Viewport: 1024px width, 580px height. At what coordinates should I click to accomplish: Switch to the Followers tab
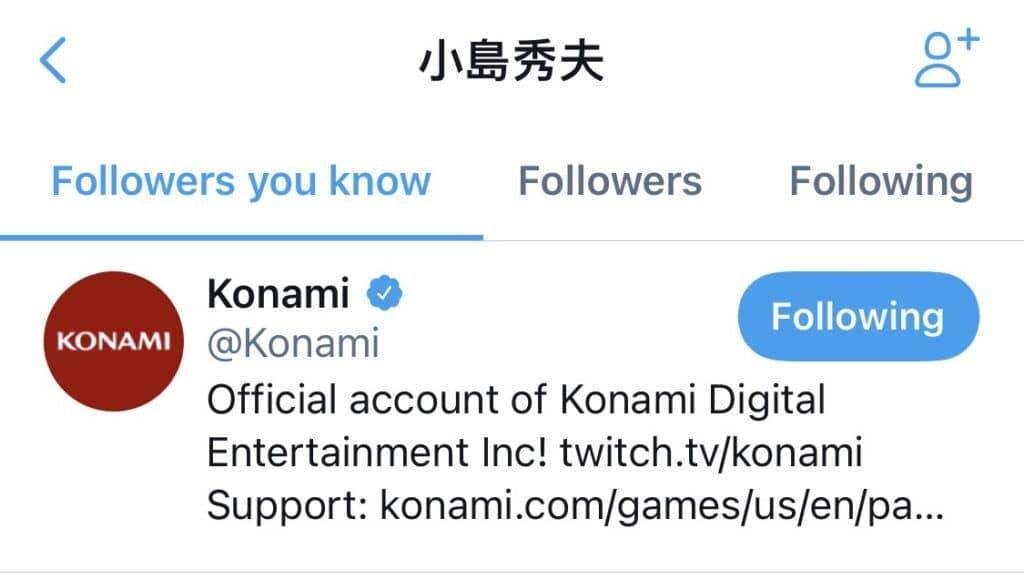point(610,181)
